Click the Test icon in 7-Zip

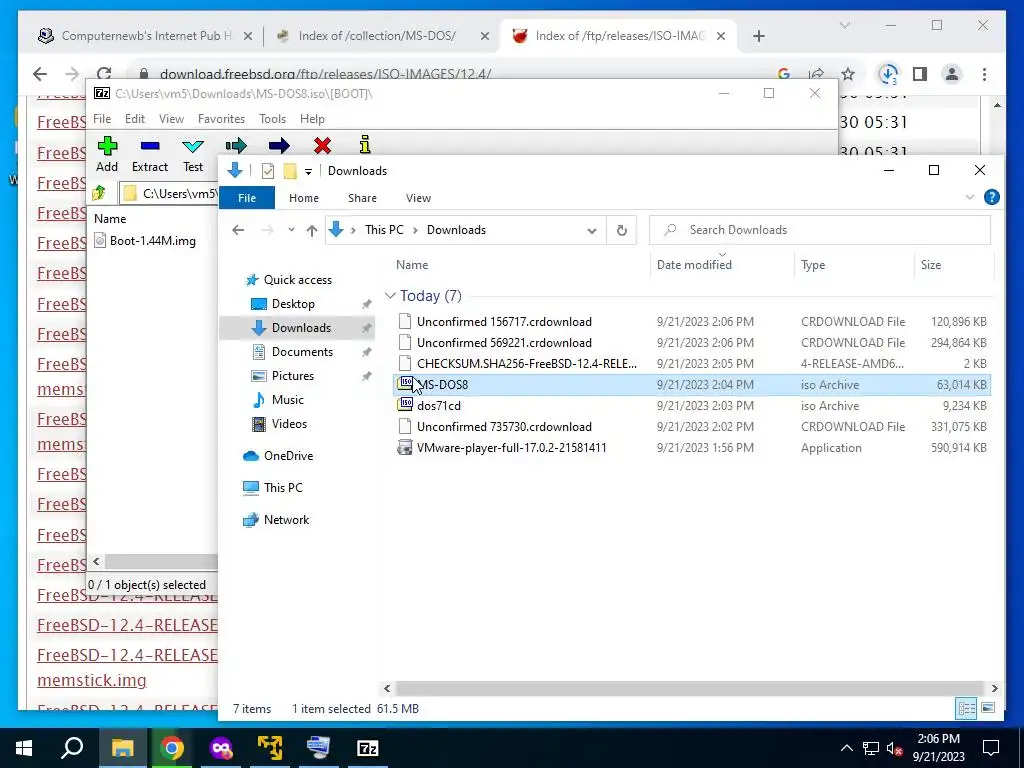193,146
